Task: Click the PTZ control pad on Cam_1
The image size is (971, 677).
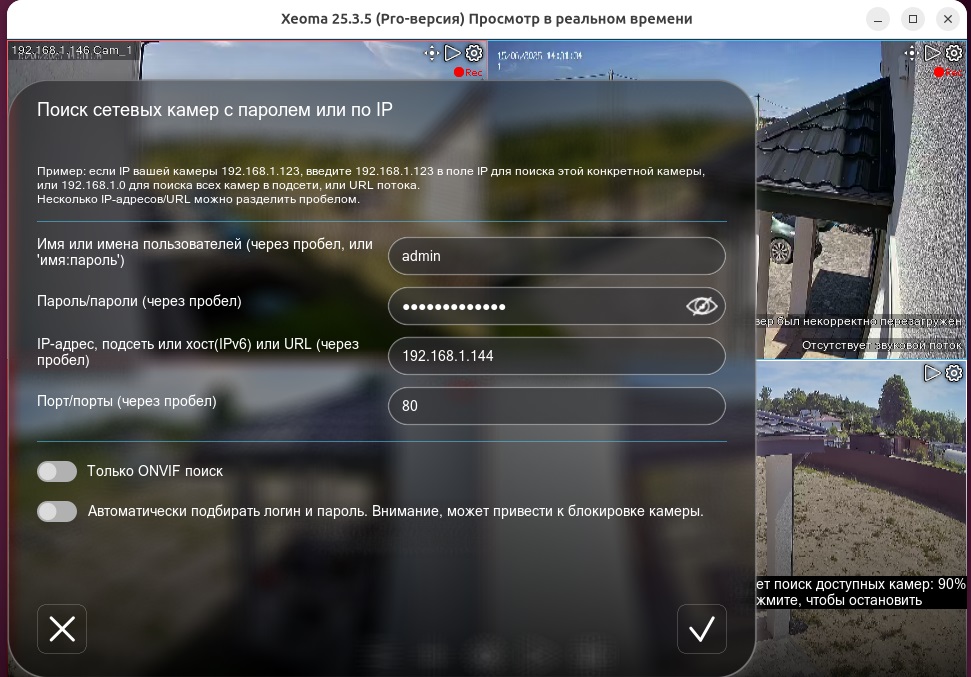Action: (432, 53)
